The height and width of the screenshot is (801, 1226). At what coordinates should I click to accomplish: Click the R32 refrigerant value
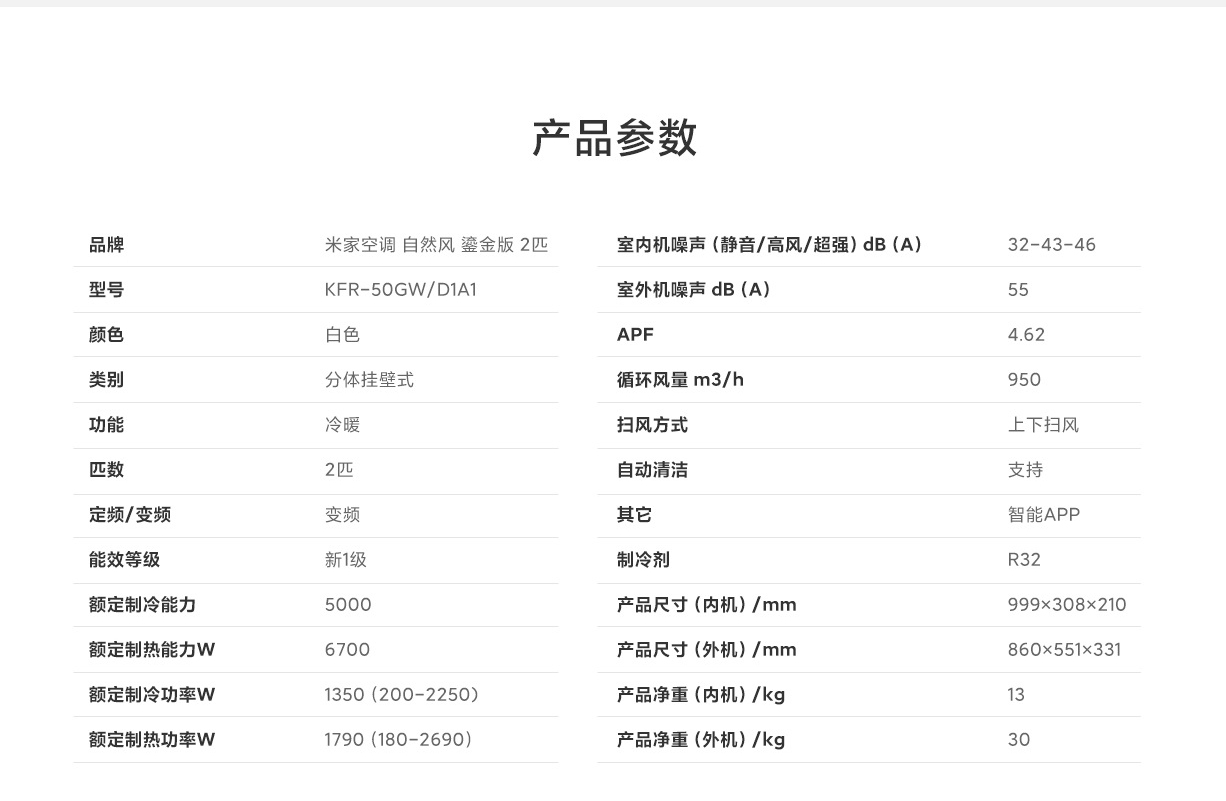click(x=1024, y=560)
